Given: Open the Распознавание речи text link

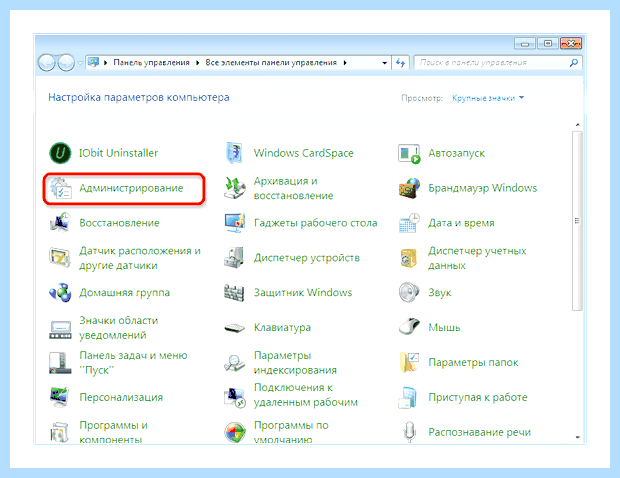Looking at the screenshot, I should (x=480, y=432).
